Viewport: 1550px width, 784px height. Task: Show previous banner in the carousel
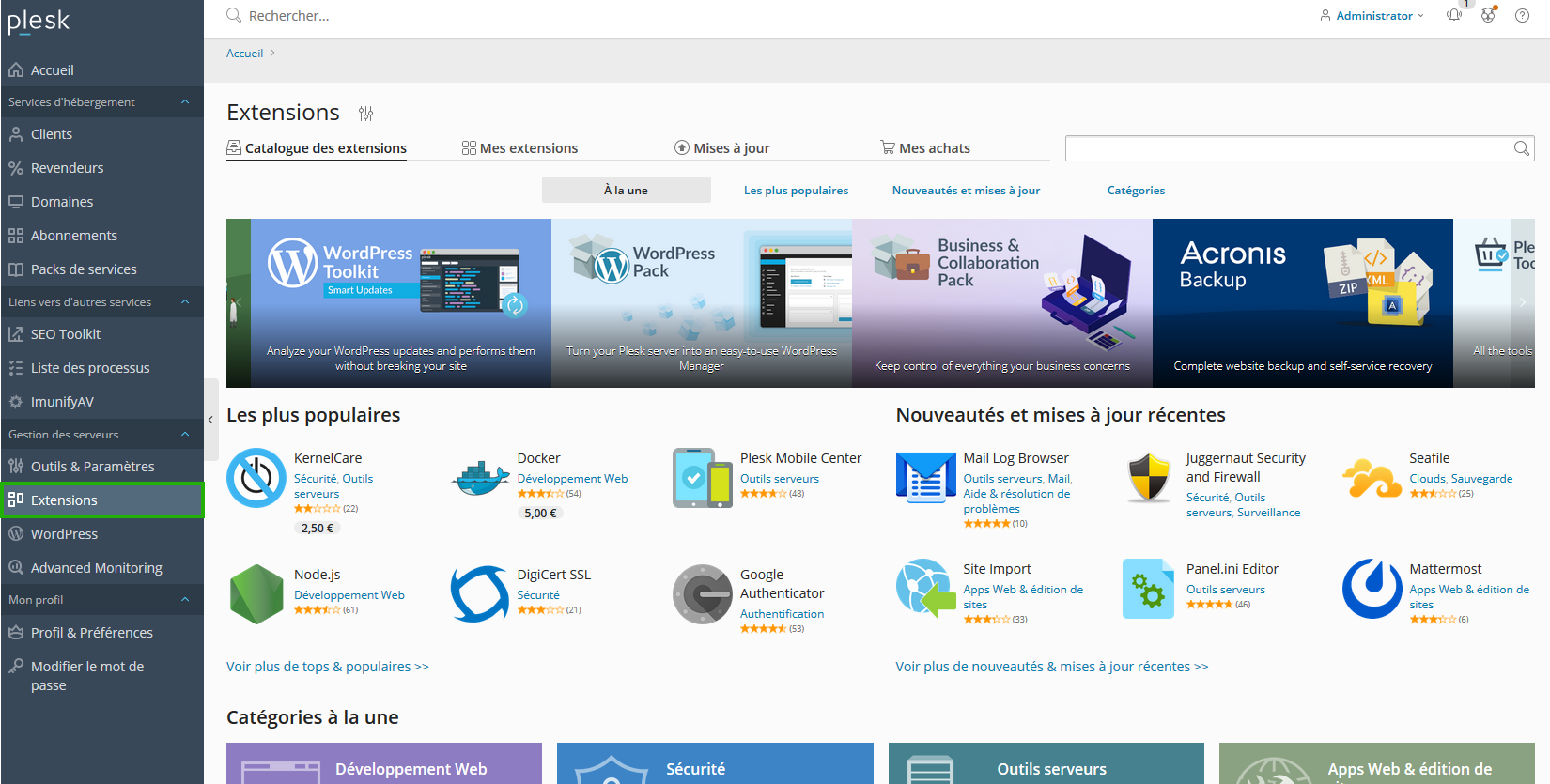click(239, 302)
